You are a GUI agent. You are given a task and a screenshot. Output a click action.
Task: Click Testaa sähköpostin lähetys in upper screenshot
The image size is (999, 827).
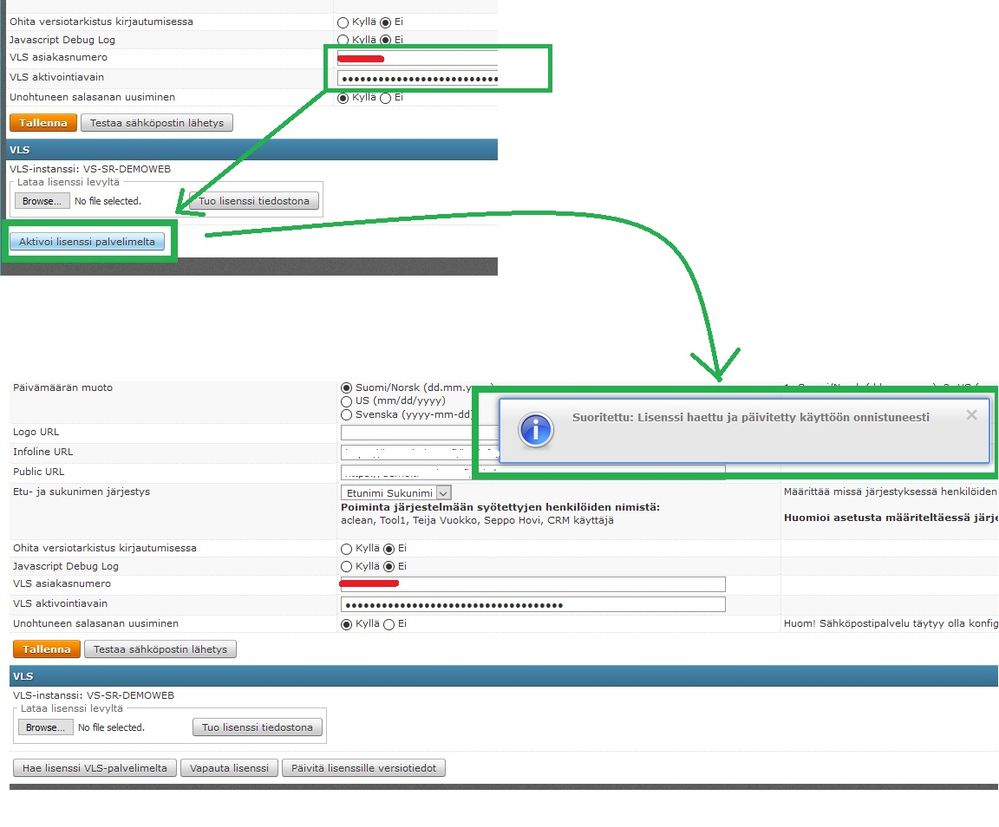pos(157,122)
